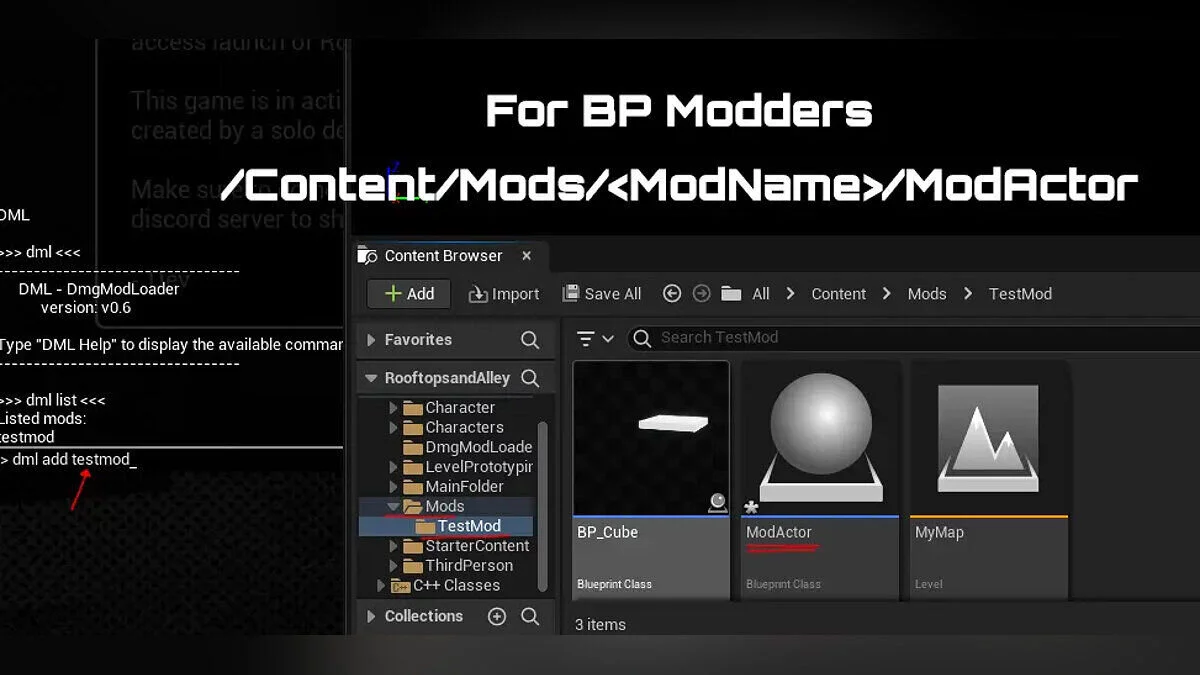Screen dimensions: 1200x675
Task: Click the plus icon to add a collection
Action: (x=497, y=616)
